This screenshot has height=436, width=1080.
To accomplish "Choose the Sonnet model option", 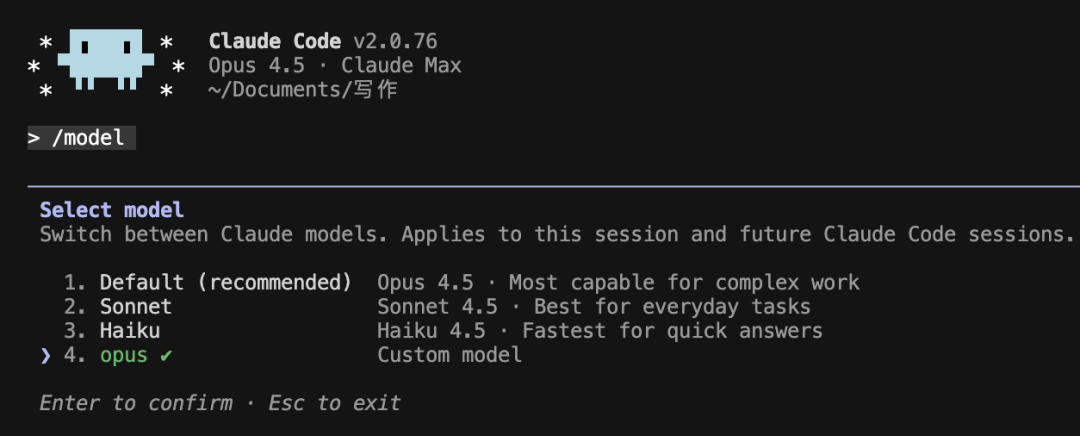I will pos(135,307).
